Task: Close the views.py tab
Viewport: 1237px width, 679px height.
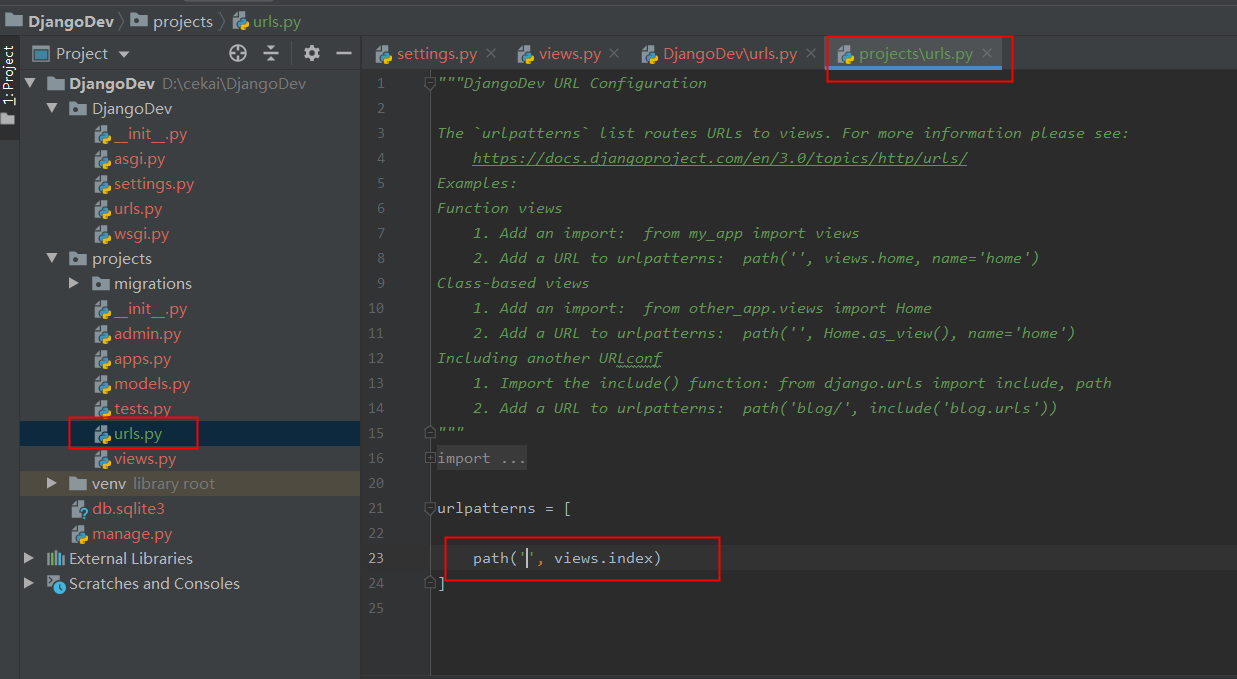Action: point(614,54)
